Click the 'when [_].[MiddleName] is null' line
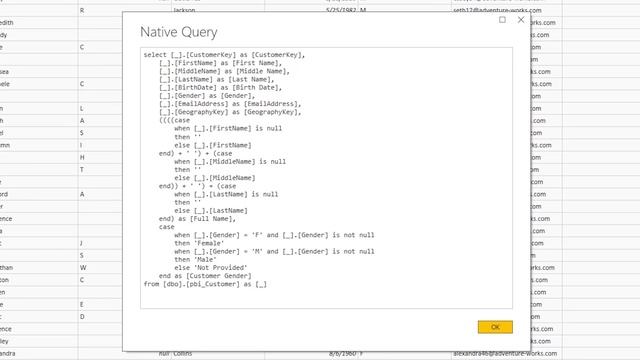This screenshot has width=640, height=360. point(230,162)
